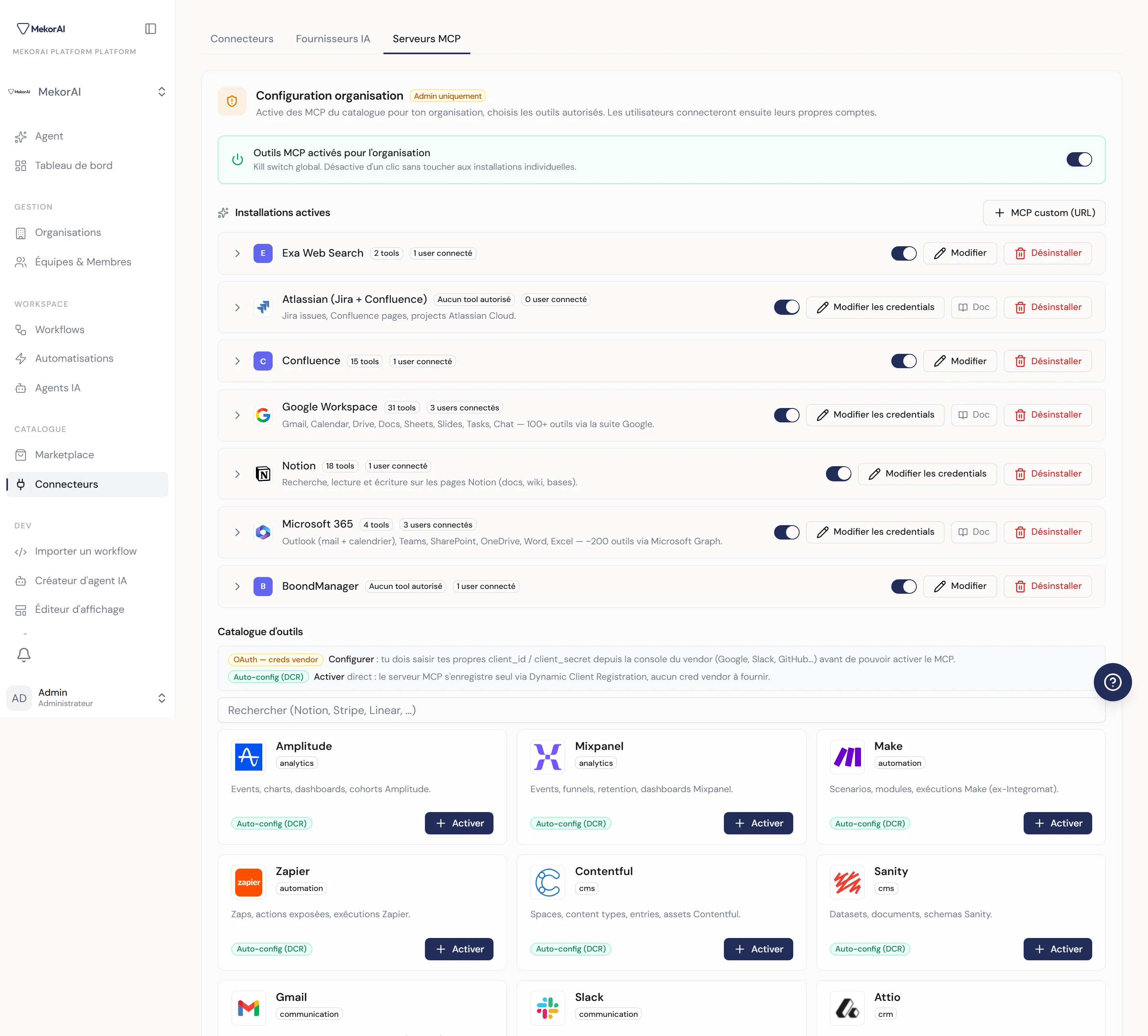Open Agents IA in the sidebar
This screenshot has width=1148, height=1036.
(x=87, y=388)
